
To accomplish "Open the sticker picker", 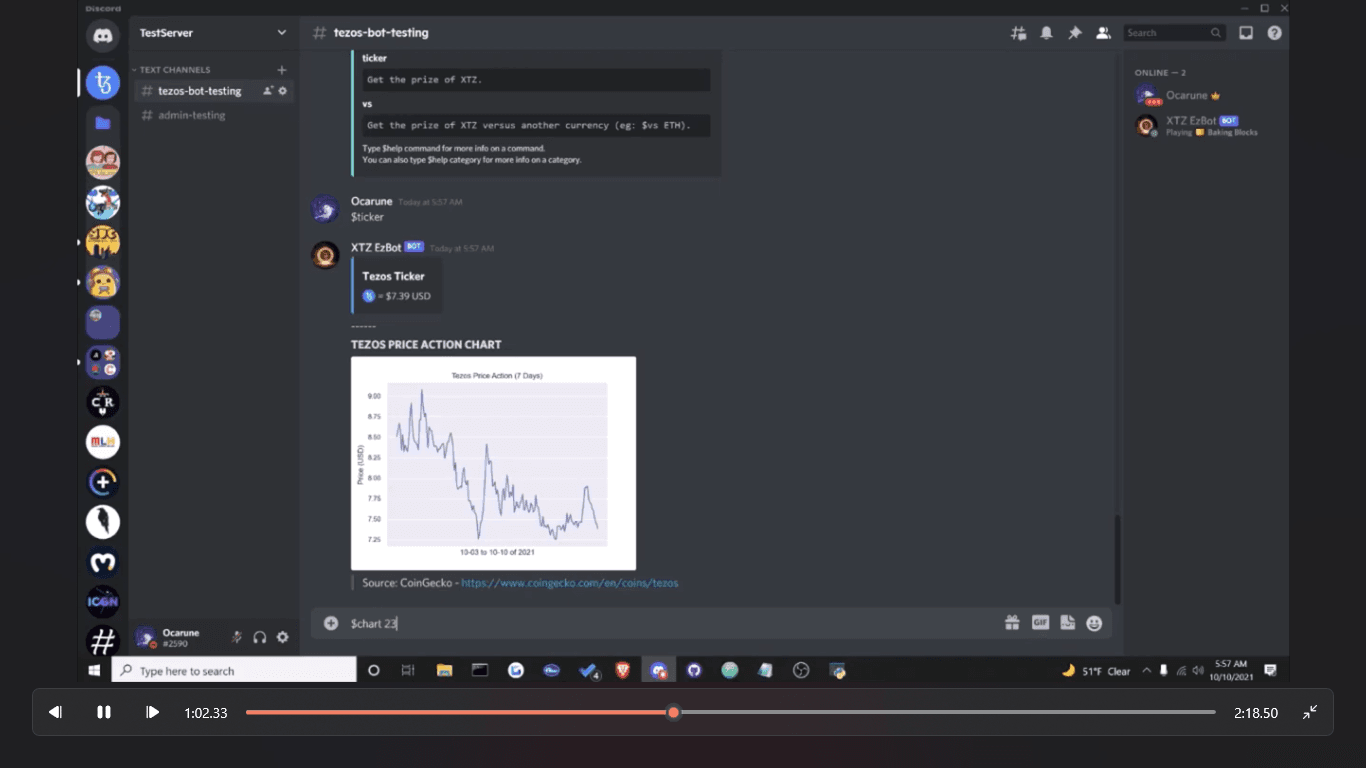I will click(1067, 623).
